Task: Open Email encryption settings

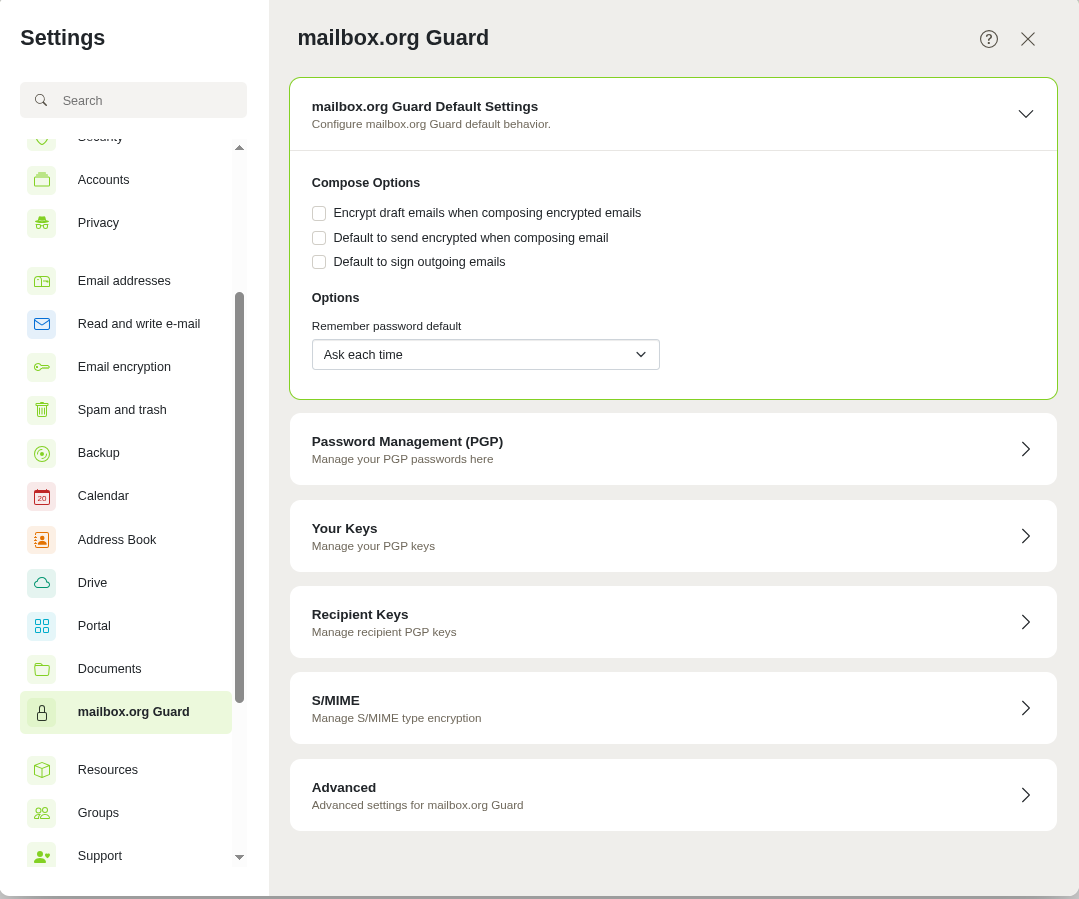Action: tap(126, 367)
